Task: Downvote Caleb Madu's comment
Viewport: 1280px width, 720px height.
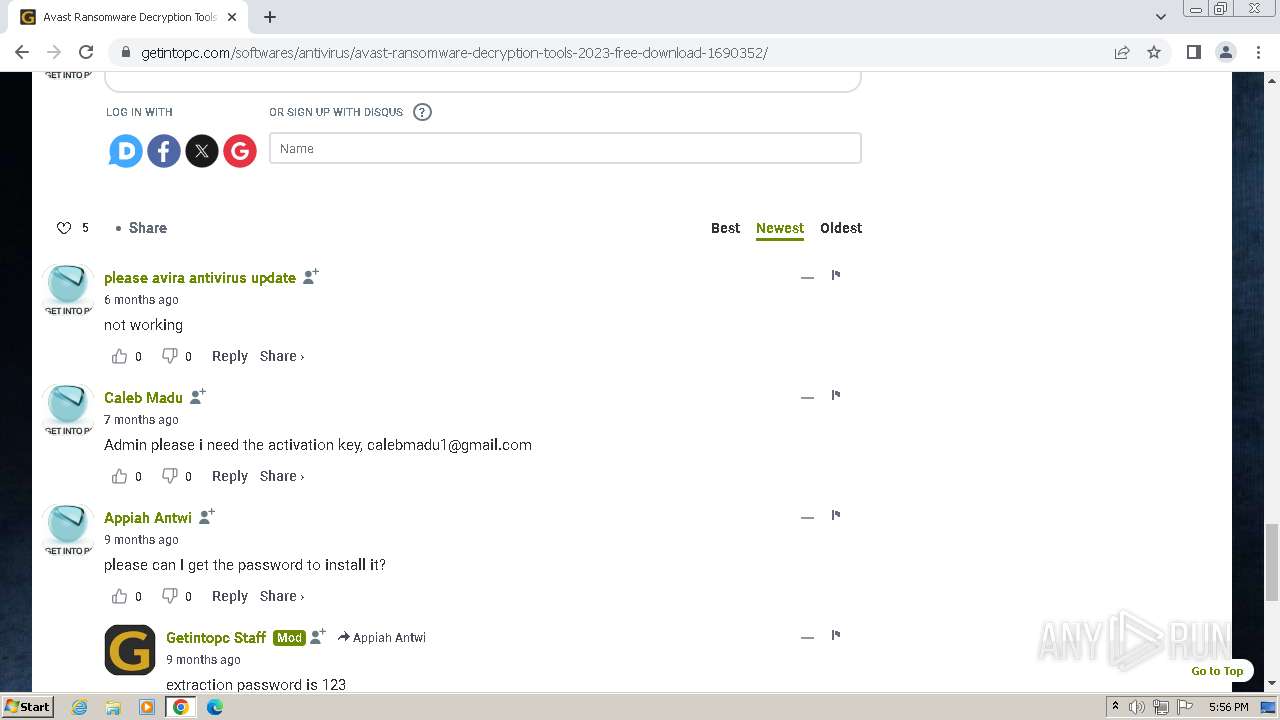Action: point(170,476)
